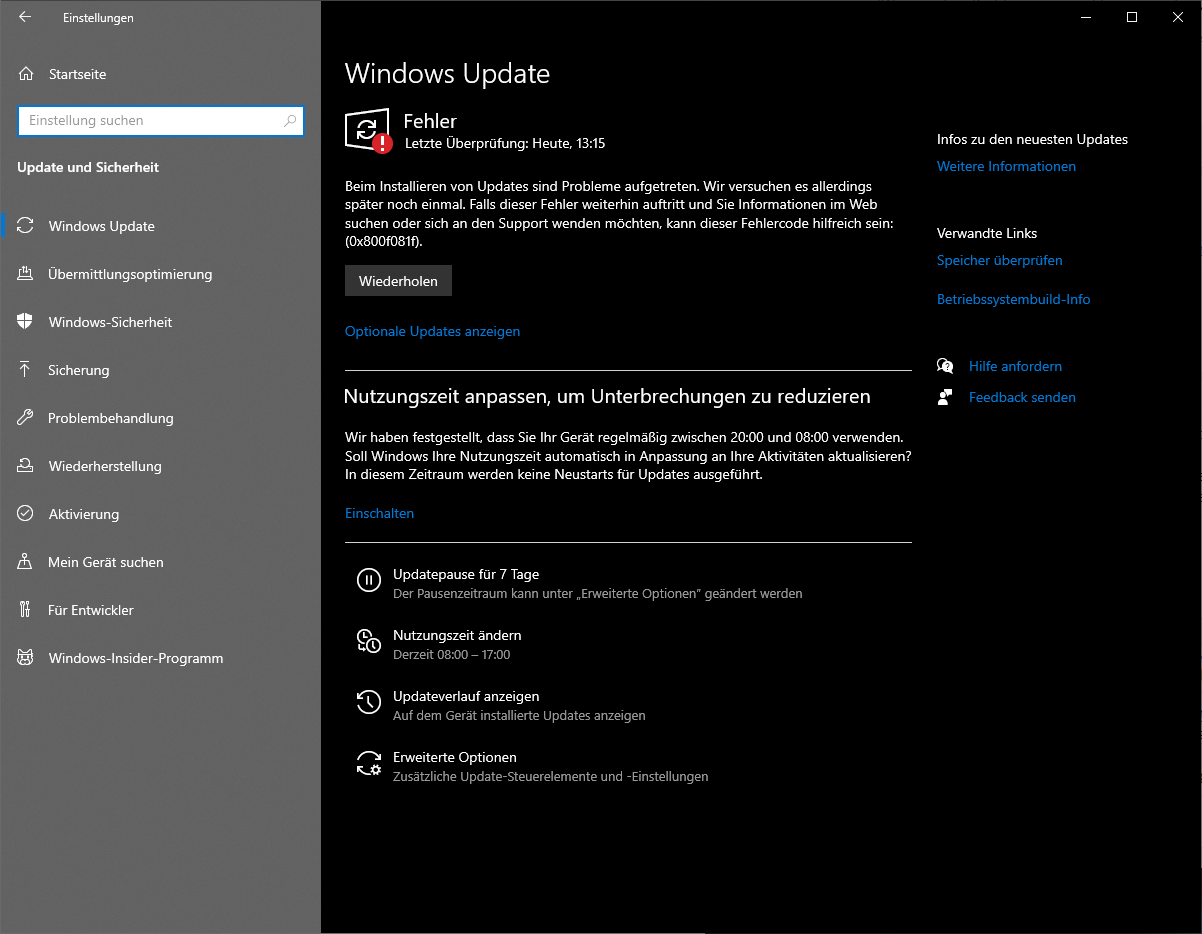The image size is (1202, 934).
Task: Click the history icon for Updateverlauf
Action: [369, 702]
